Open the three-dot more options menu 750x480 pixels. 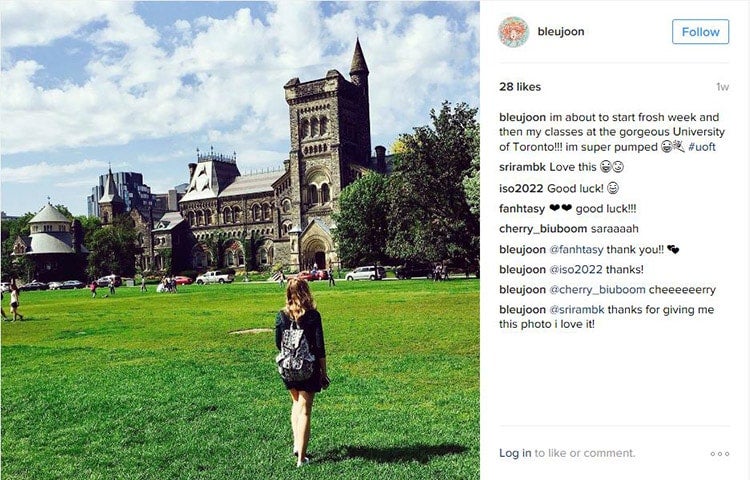(720, 453)
